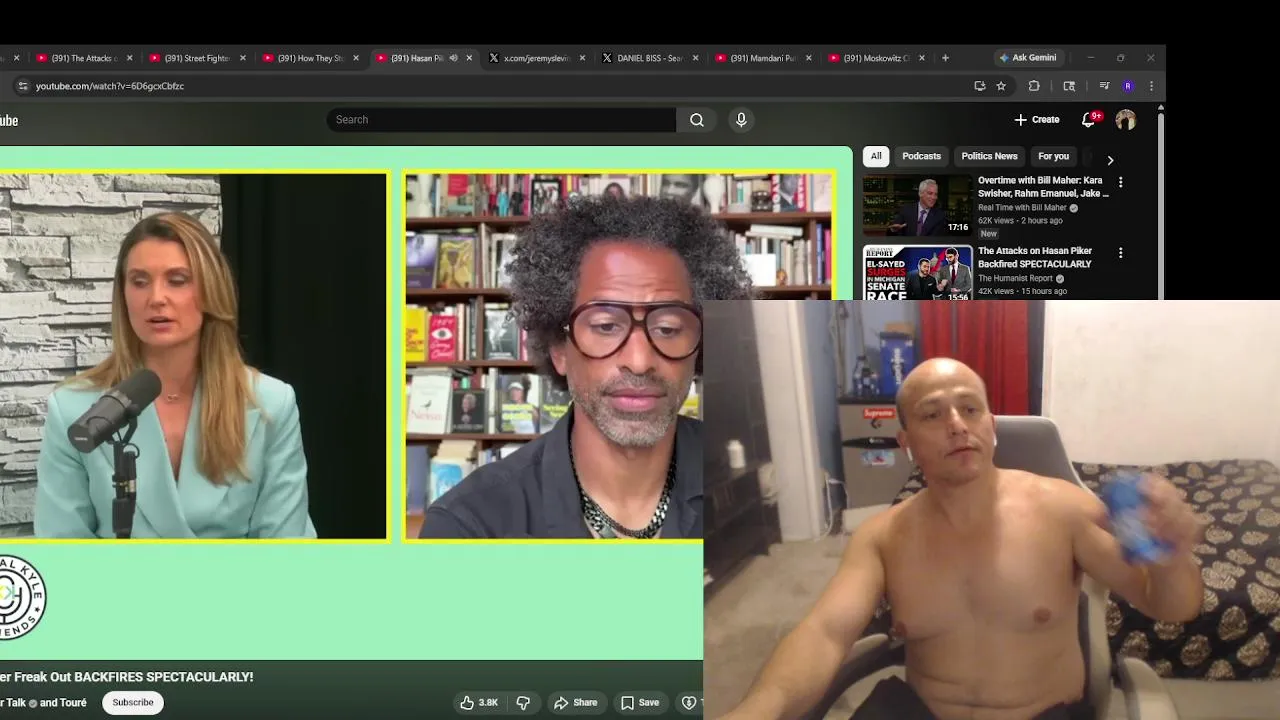Like the video with thumbs up
1280x720 pixels.
(x=479, y=703)
